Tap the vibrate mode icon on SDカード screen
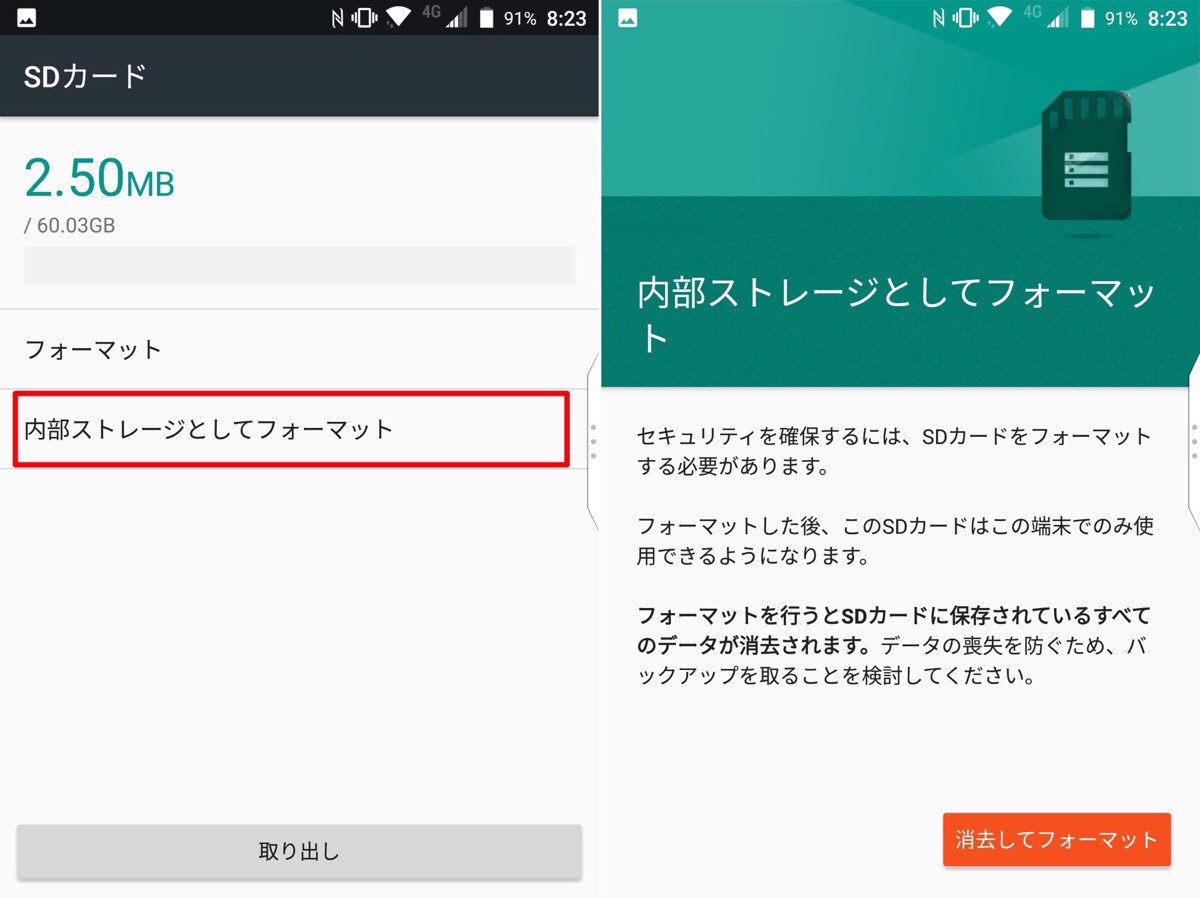1200x898 pixels. click(364, 18)
